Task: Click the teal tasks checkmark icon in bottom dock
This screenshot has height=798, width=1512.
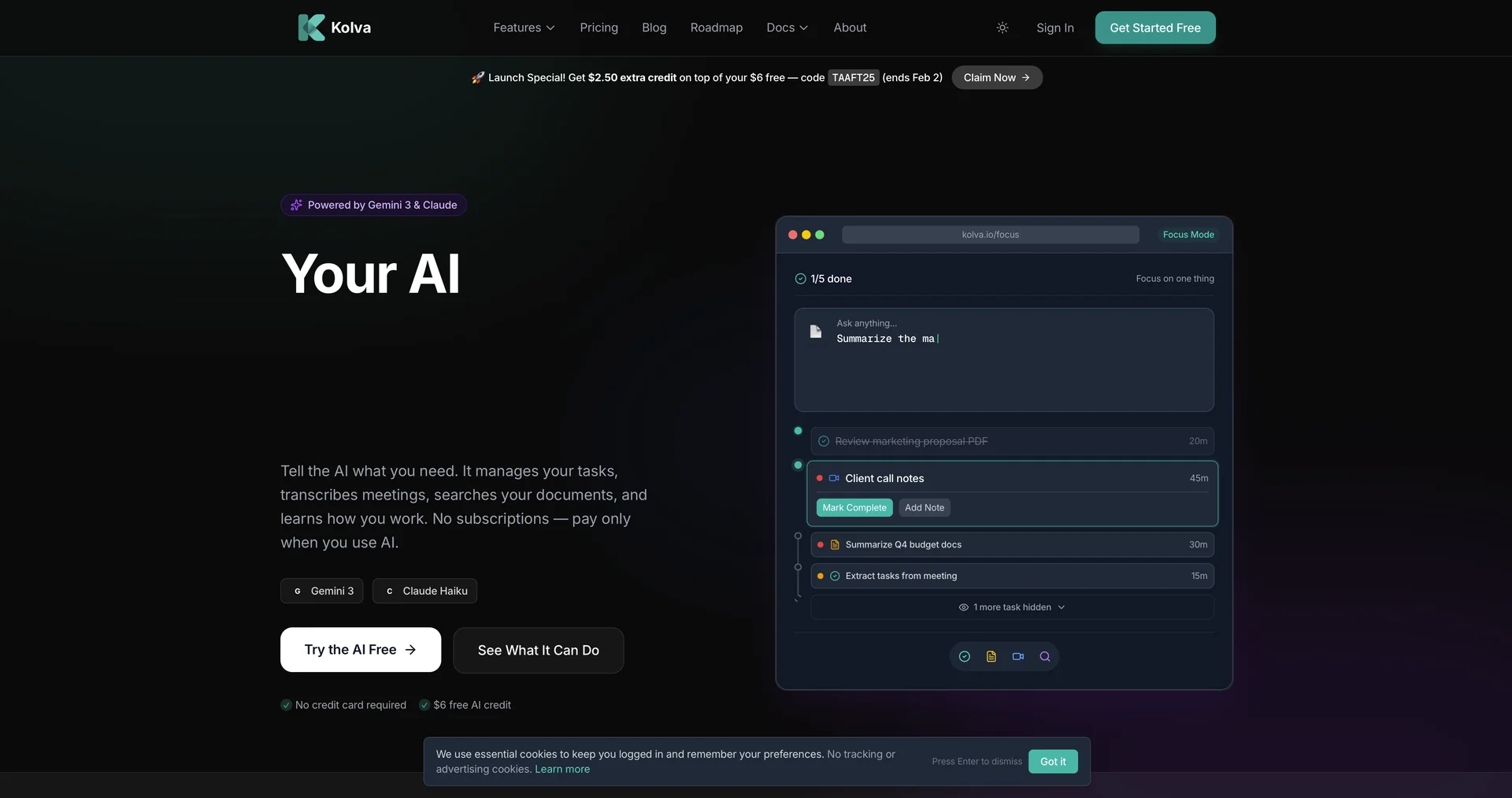Action: click(x=964, y=656)
